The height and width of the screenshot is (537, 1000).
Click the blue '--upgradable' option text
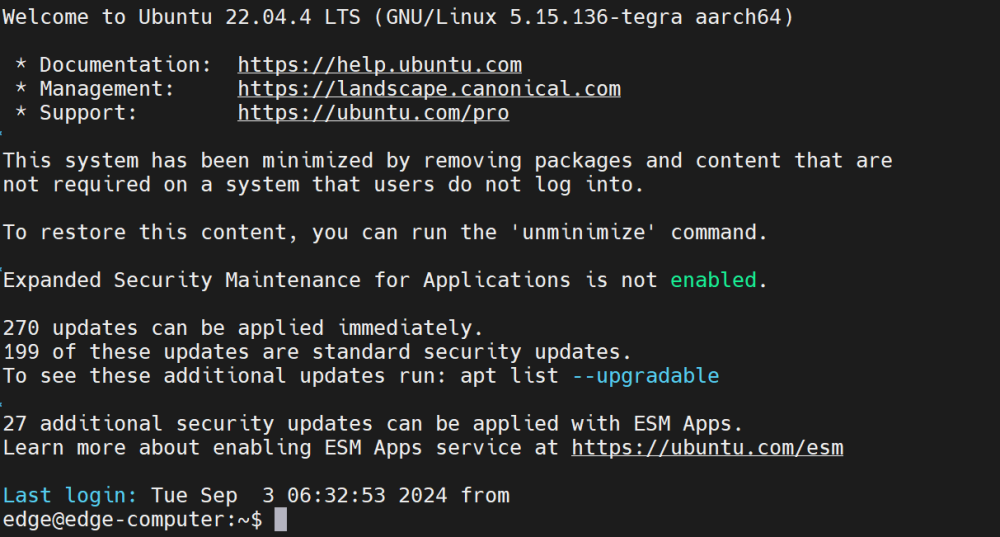click(645, 376)
